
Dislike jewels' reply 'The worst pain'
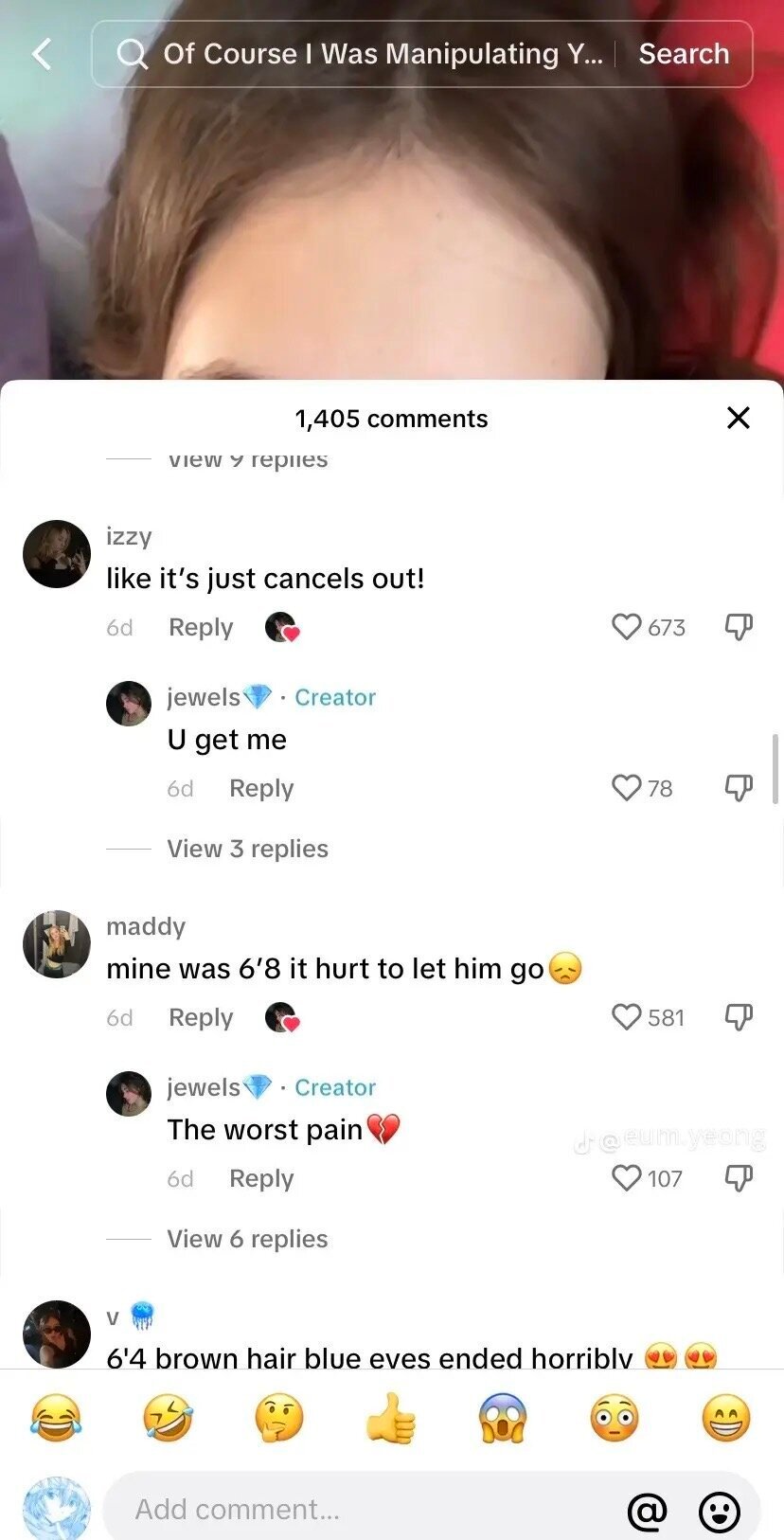(x=739, y=1178)
